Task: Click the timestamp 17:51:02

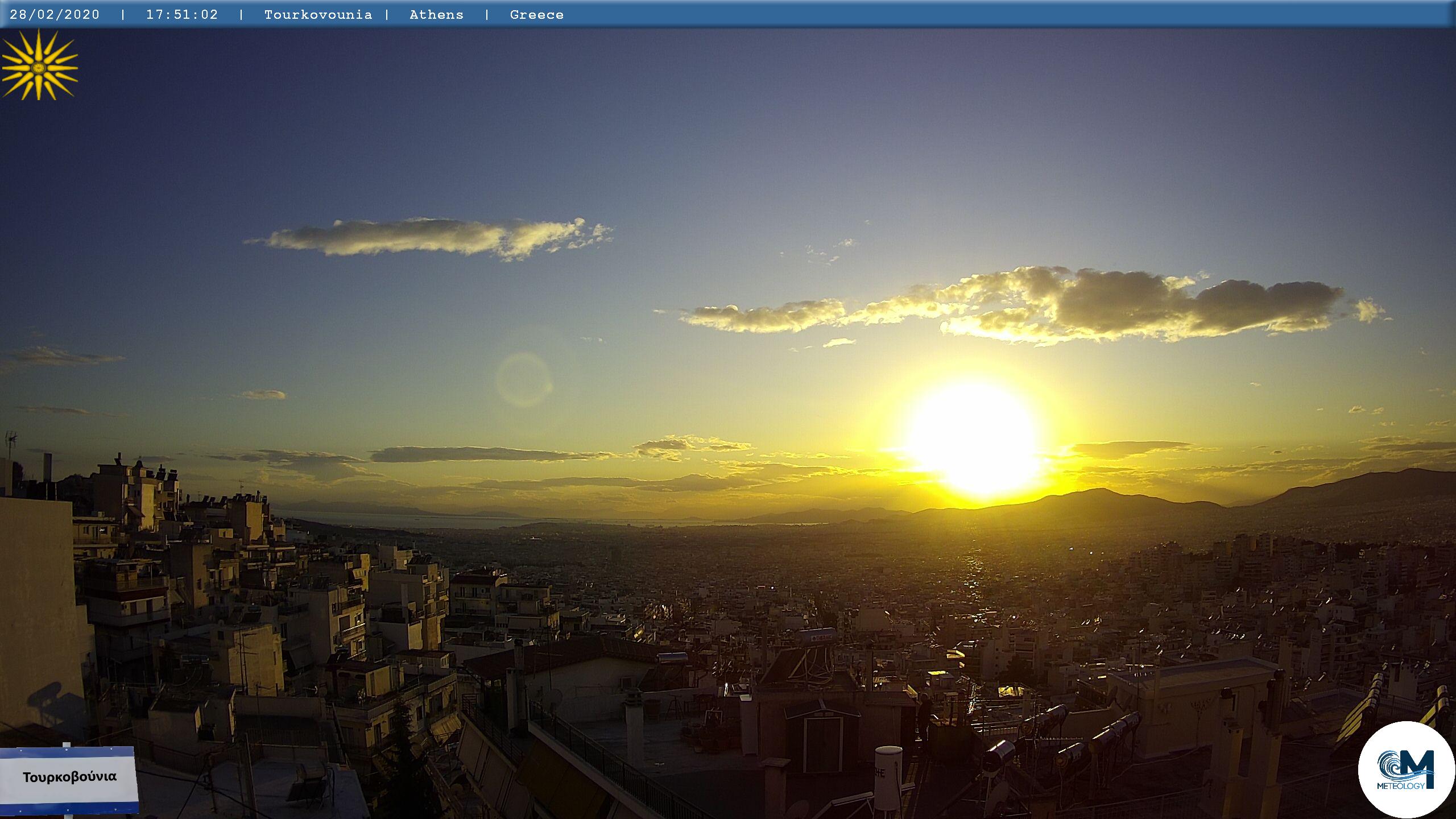Action: click(182, 15)
